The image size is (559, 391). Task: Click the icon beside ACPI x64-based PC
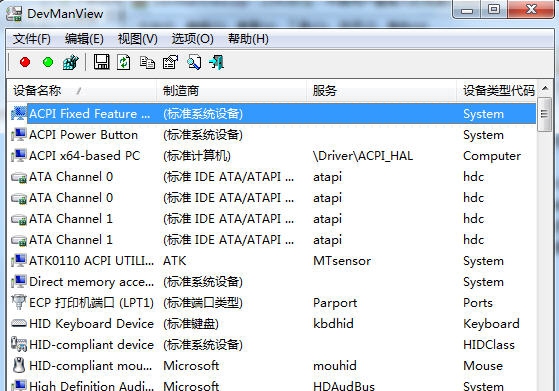(19, 156)
